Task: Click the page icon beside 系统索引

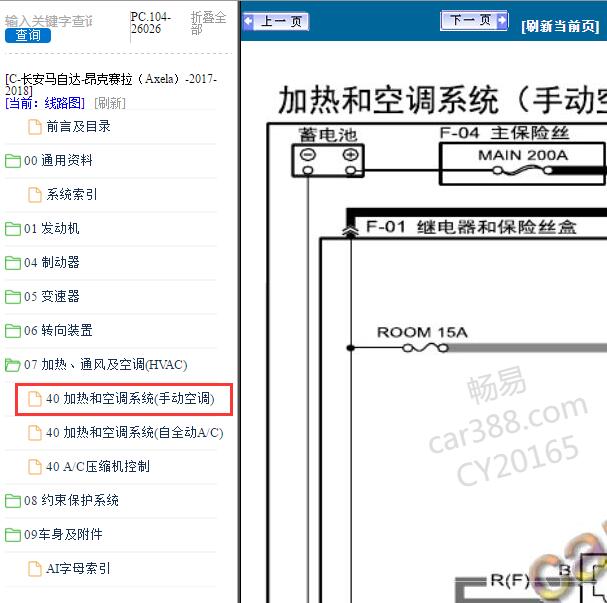Action: pyautogui.click(x=35, y=195)
